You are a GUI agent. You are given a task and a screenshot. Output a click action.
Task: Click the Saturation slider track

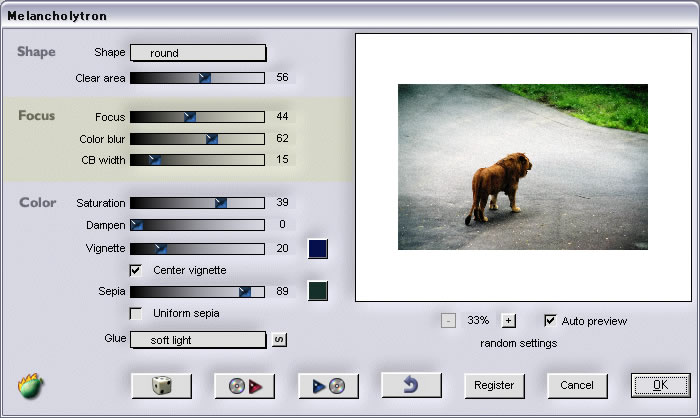pyautogui.click(x=197, y=203)
